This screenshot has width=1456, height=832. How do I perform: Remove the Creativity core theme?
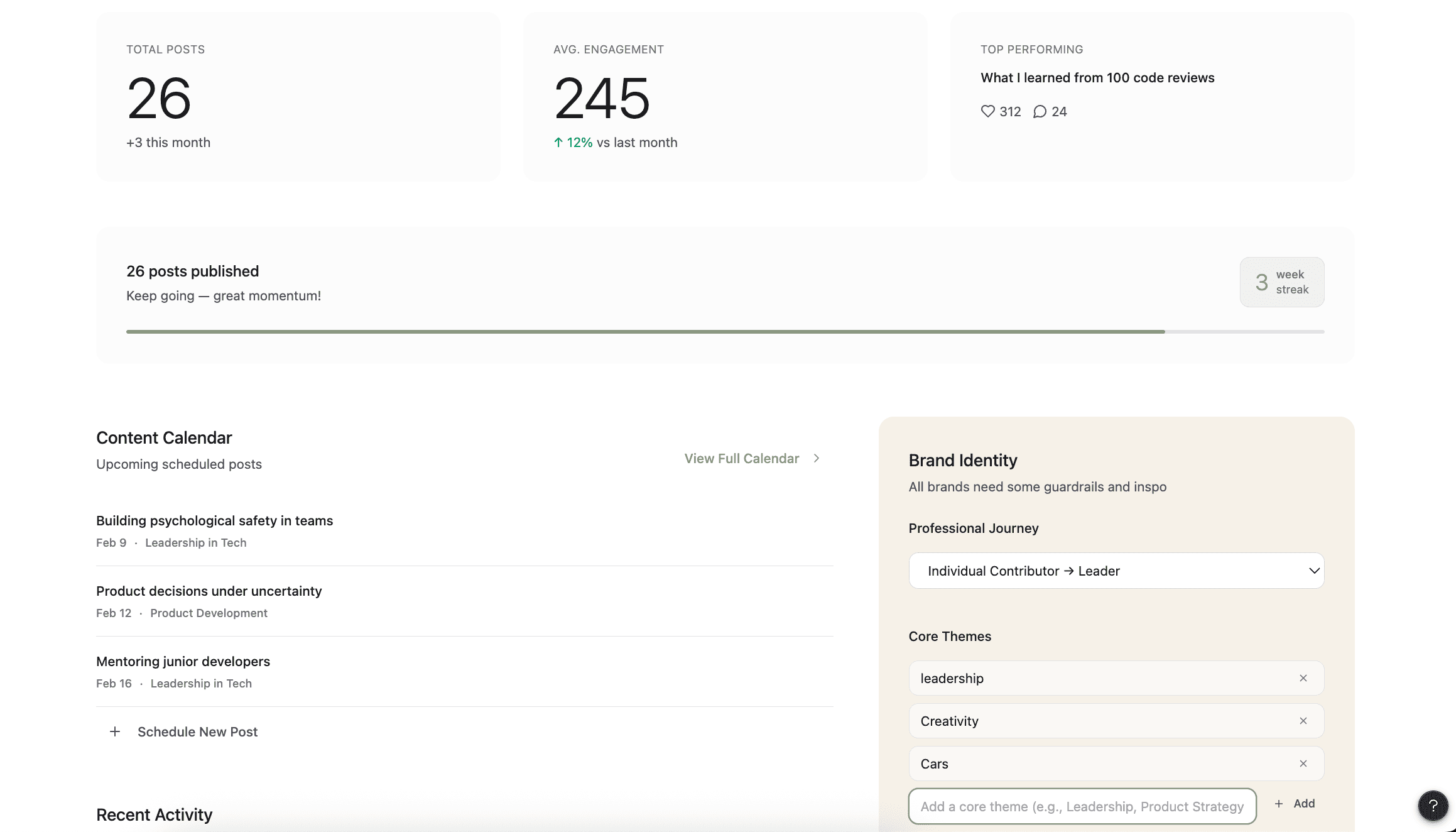click(x=1303, y=721)
